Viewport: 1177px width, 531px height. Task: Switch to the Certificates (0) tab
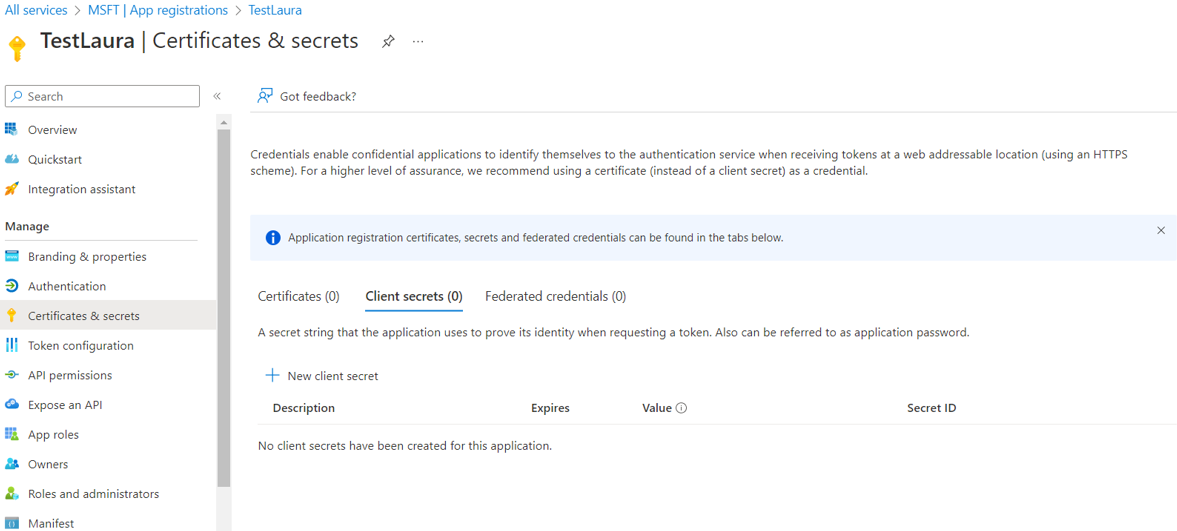pyautogui.click(x=299, y=297)
